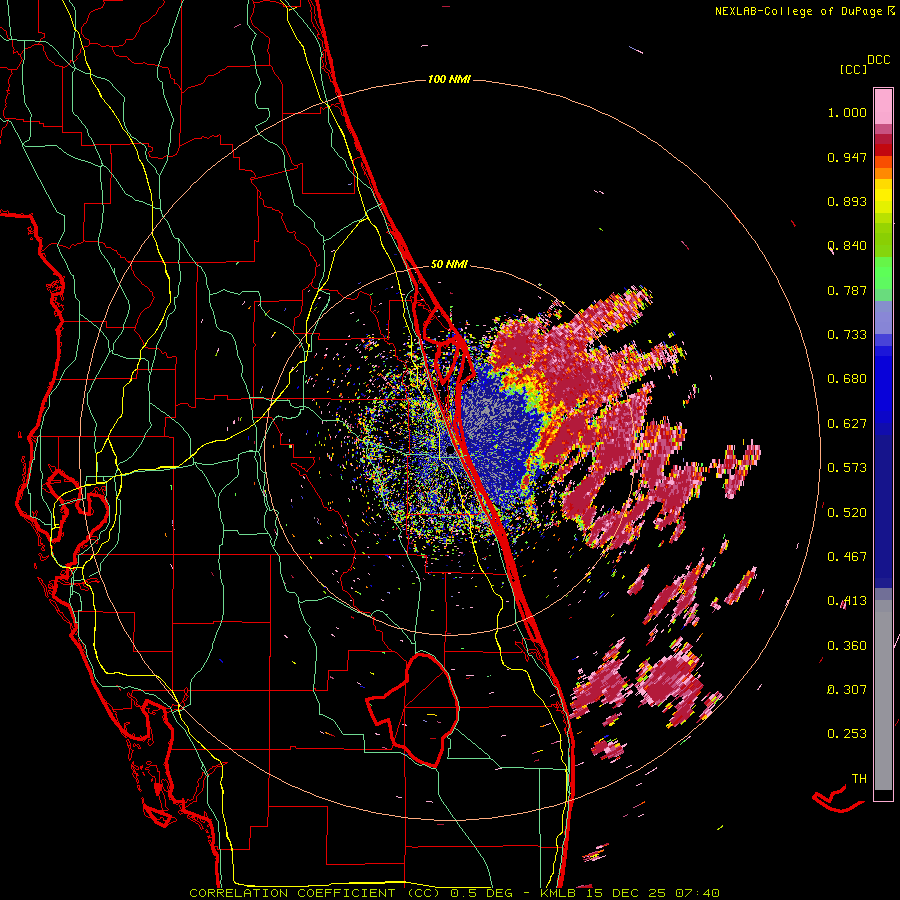Click the 15 DEC 25 07:40 timestamp
Image resolution: width=900 pixels, height=900 pixels.
[x=651, y=893]
